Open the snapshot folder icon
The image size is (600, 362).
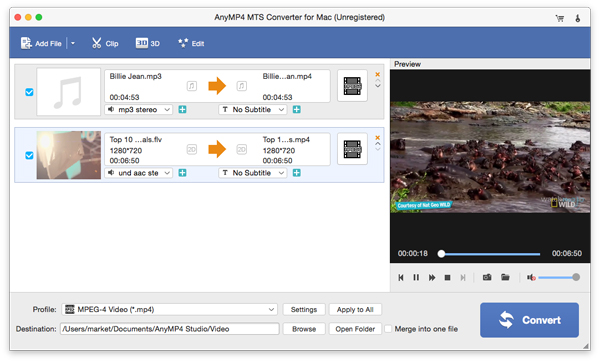505,277
